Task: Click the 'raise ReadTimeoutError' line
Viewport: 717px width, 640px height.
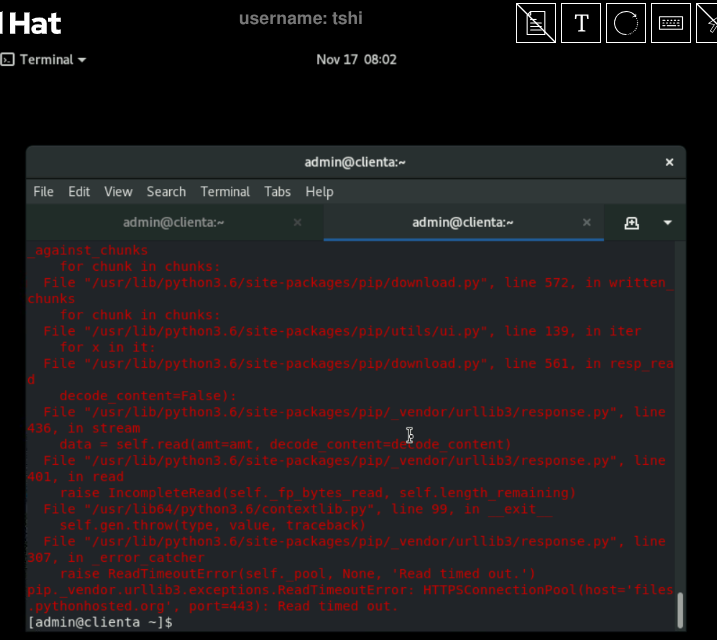Action: (297, 574)
